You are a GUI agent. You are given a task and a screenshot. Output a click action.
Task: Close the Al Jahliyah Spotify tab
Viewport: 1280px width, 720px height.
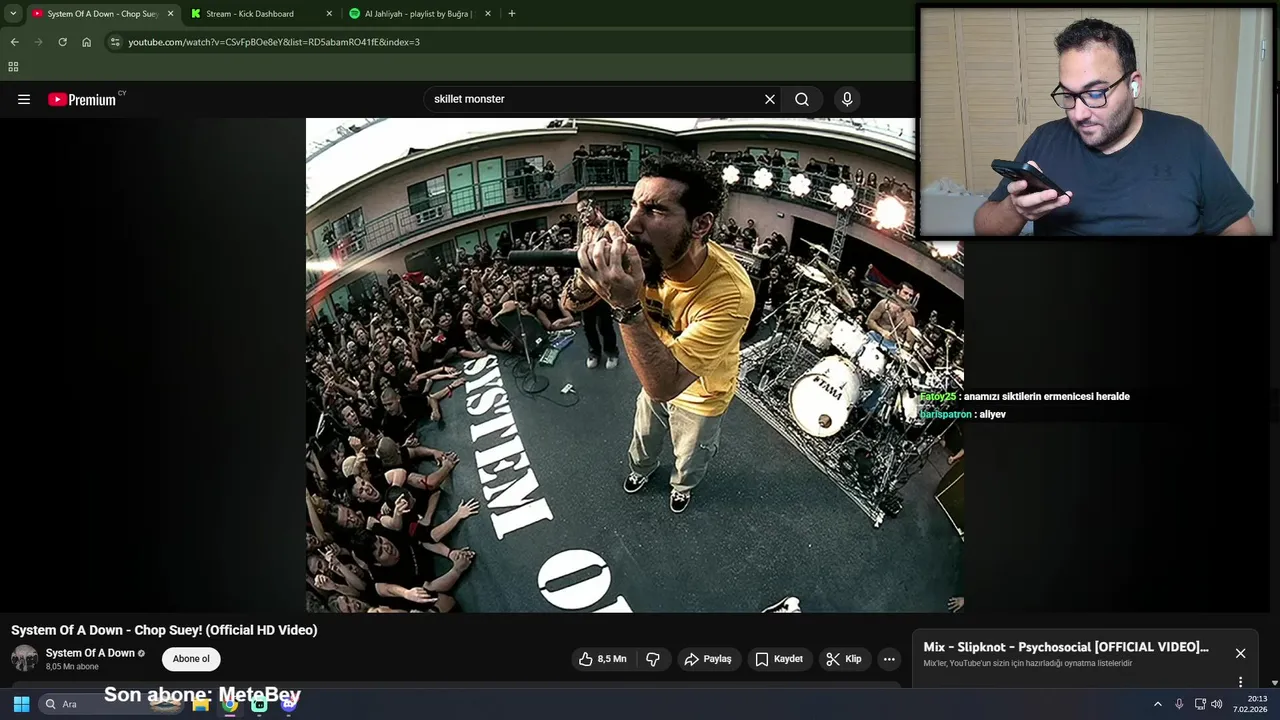click(488, 14)
